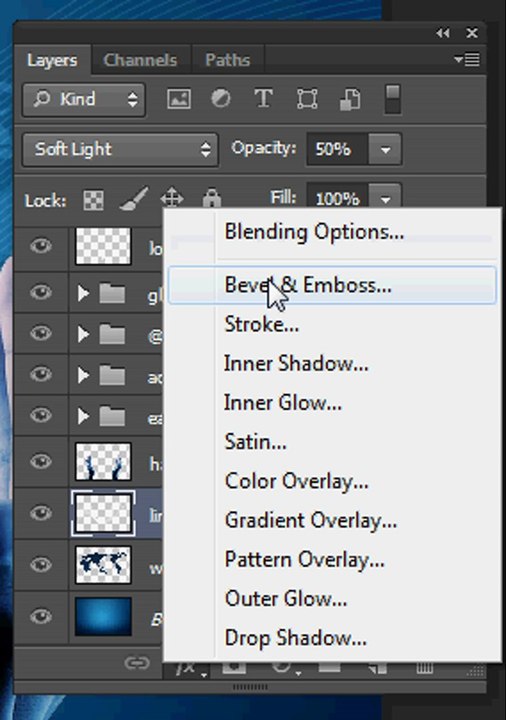The width and height of the screenshot is (506, 720).
Task: Click the adjustment layer filter icon
Action: 220,99
